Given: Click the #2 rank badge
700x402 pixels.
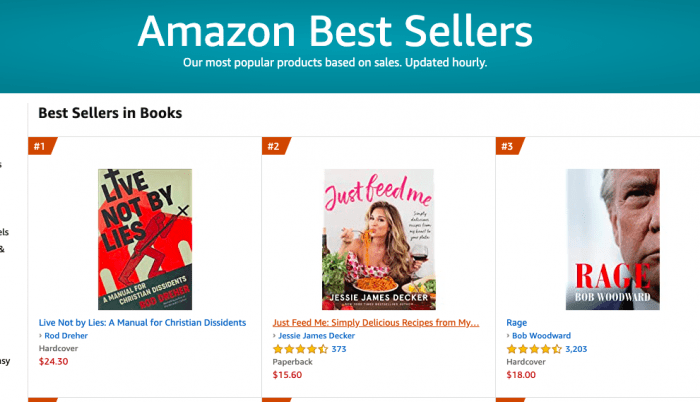Looking at the screenshot, I should point(274,147).
